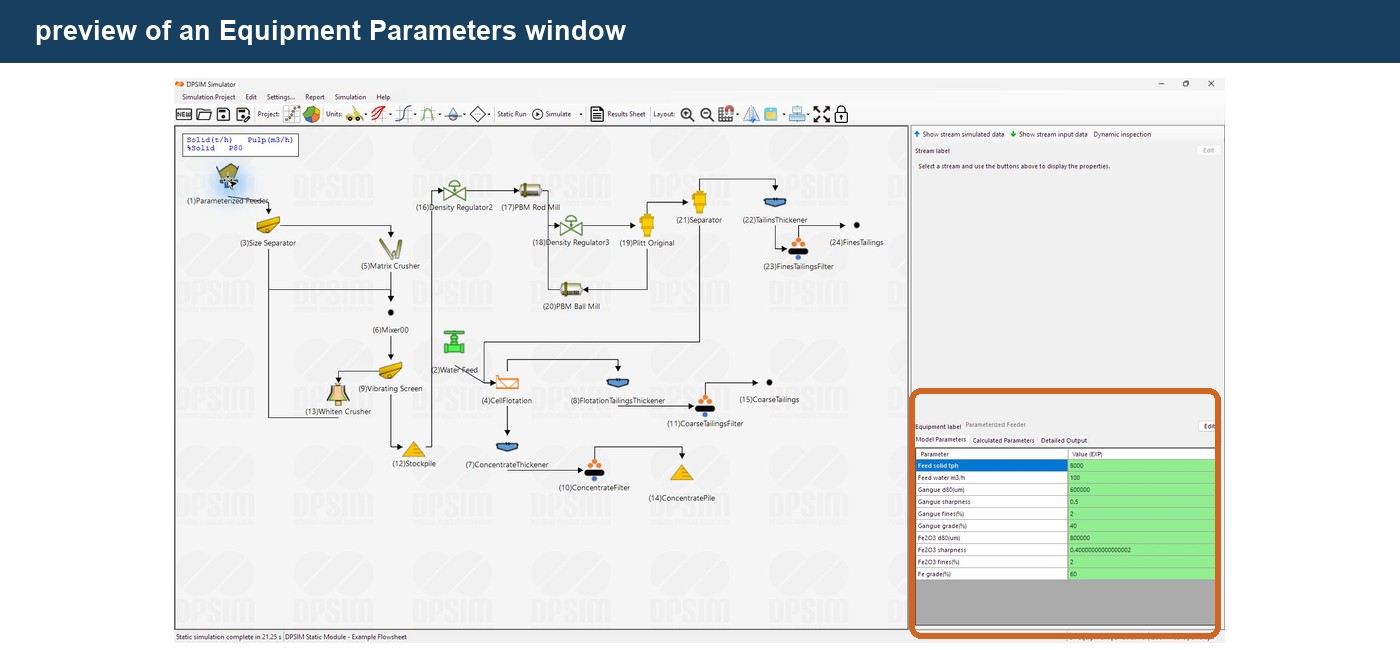Open the Report menu
Viewport: 1400px width, 650px height.
pos(315,97)
